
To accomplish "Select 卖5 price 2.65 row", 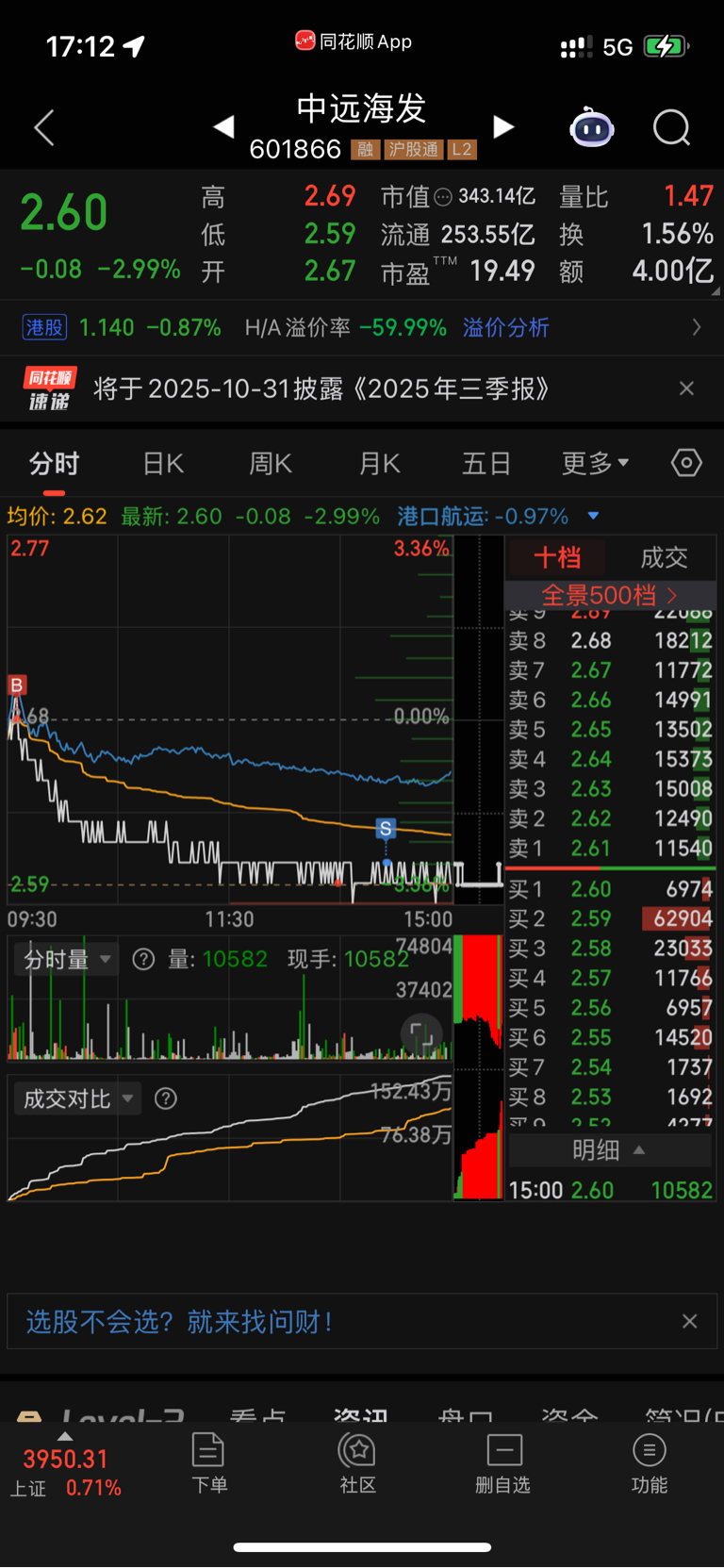I will click(x=610, y=730).
